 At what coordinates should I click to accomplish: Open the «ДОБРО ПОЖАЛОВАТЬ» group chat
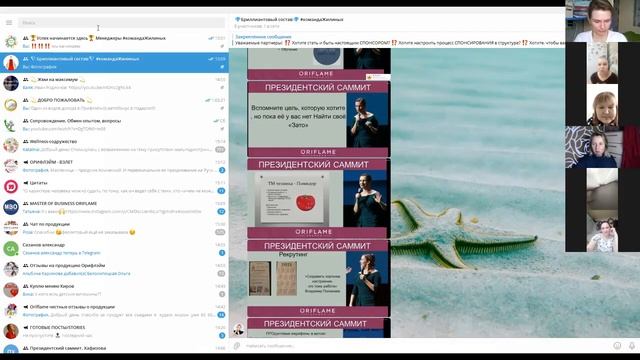pyautogui.click(x=114, y=104)
